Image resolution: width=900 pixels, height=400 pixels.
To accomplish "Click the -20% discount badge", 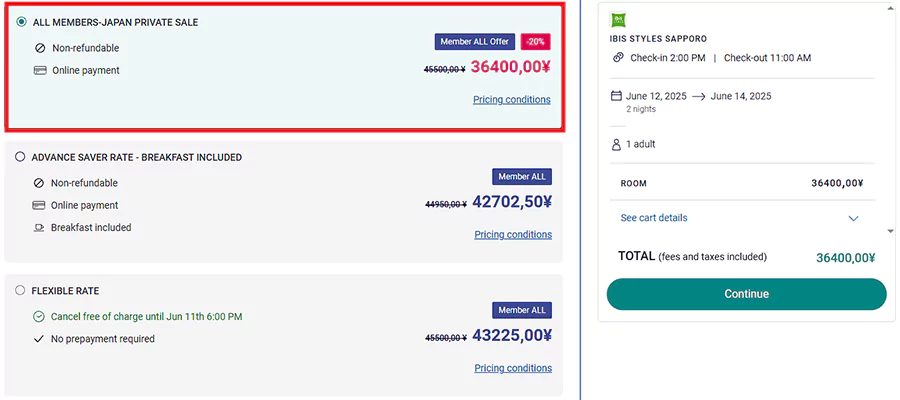I will pyautogui.click(x=535, y=42).
